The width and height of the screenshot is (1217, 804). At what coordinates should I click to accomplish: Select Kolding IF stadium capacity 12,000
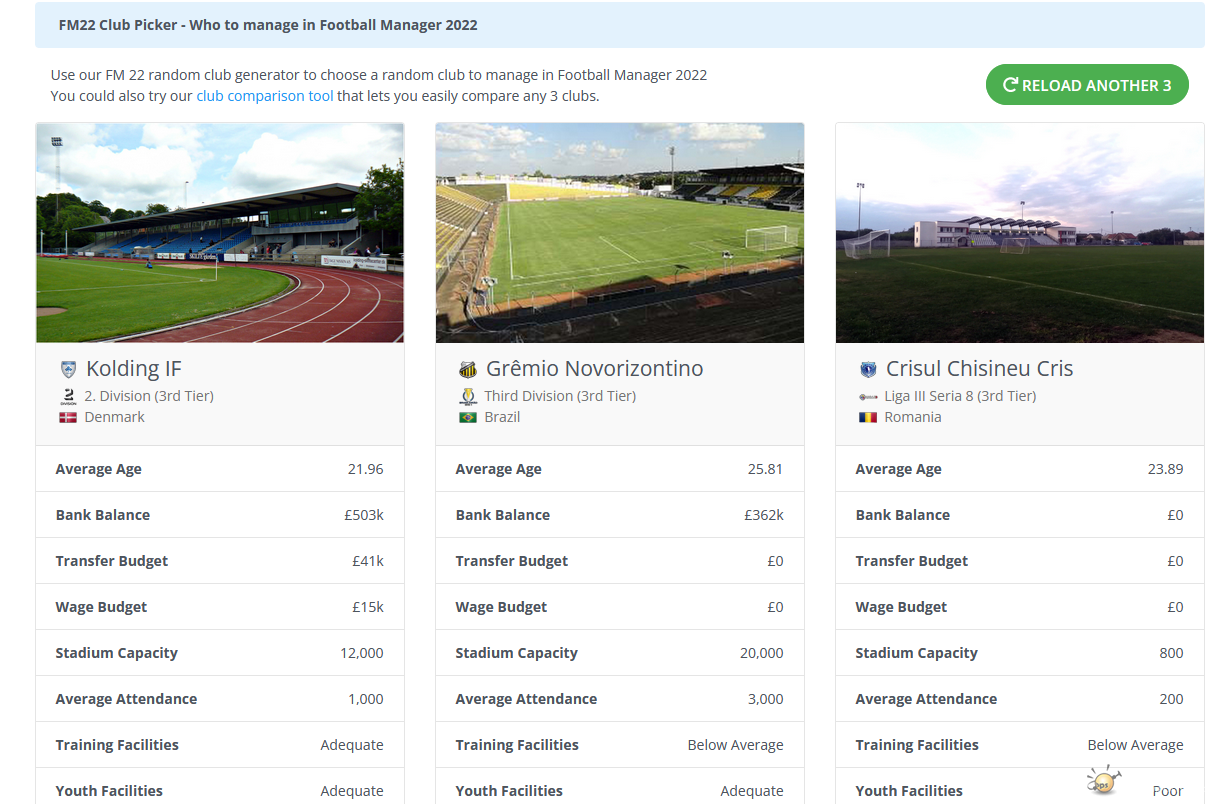coord(362,653)
